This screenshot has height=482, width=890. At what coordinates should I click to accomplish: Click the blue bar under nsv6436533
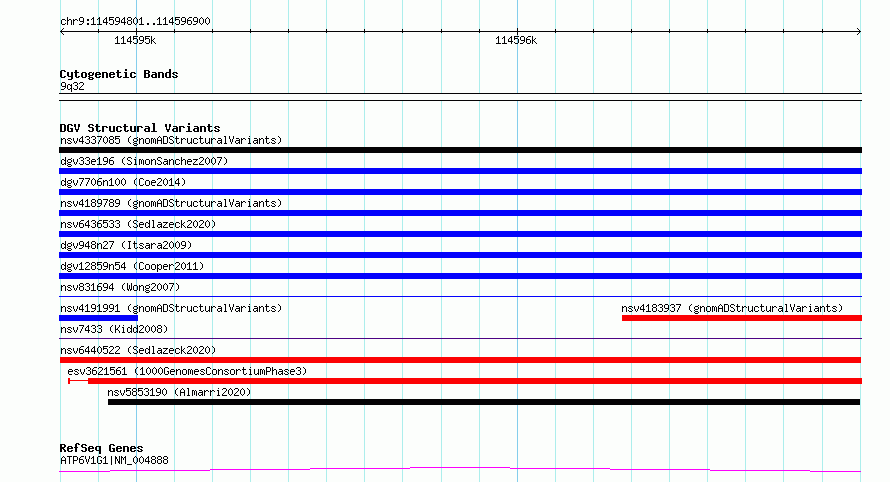[x=460, y=234]
